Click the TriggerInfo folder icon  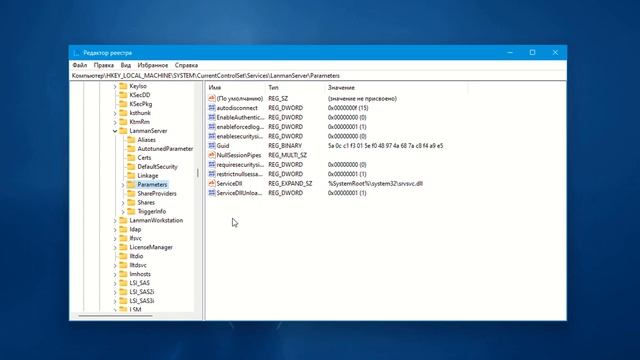click(131, 212)
